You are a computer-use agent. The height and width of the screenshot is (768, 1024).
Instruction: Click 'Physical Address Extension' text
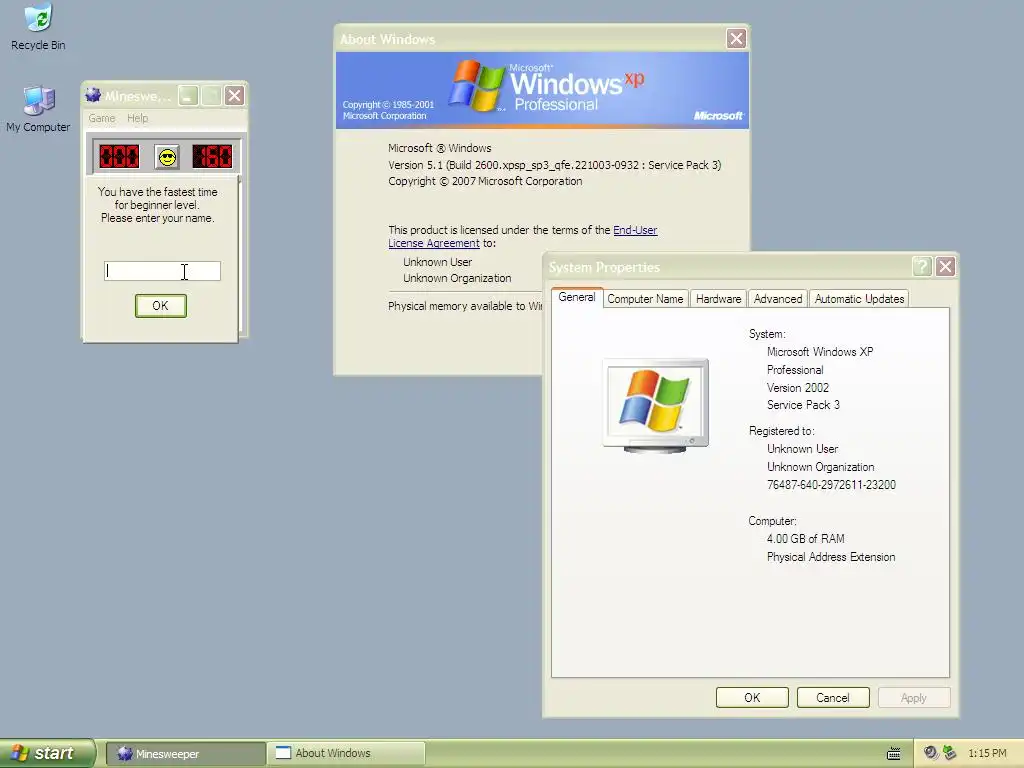(x=831, y=557)
